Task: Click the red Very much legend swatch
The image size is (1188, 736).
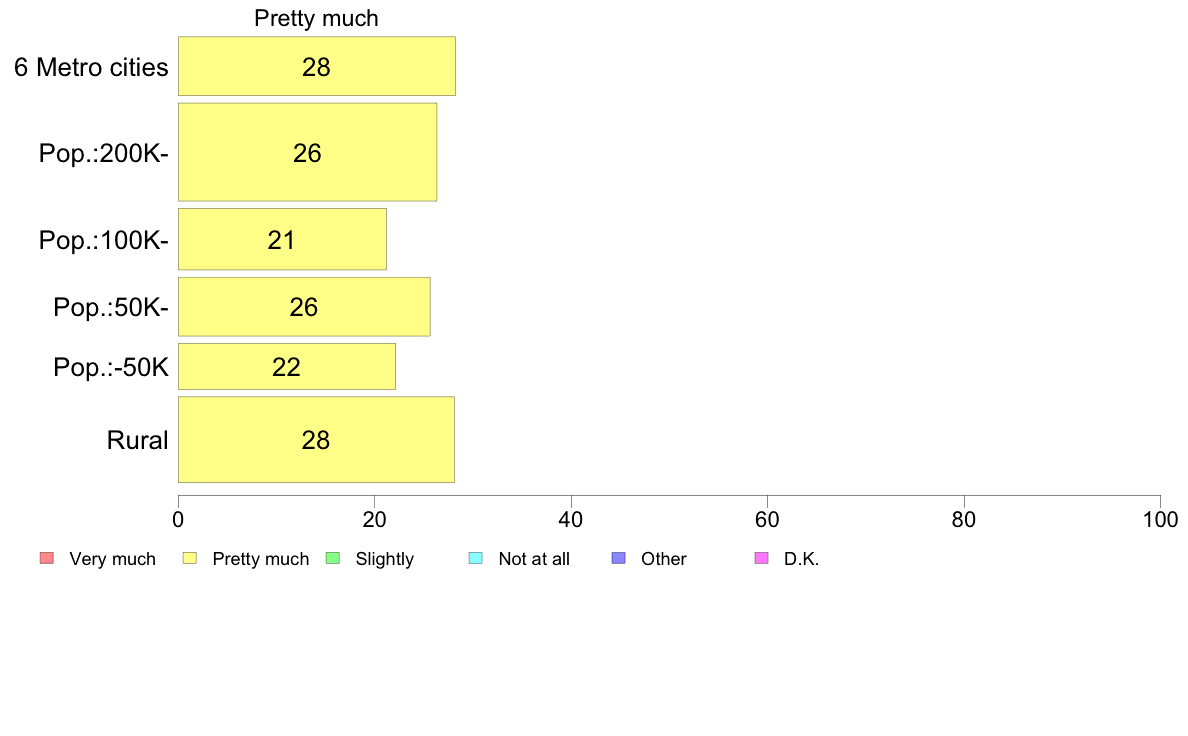Action: pos(47,559)
